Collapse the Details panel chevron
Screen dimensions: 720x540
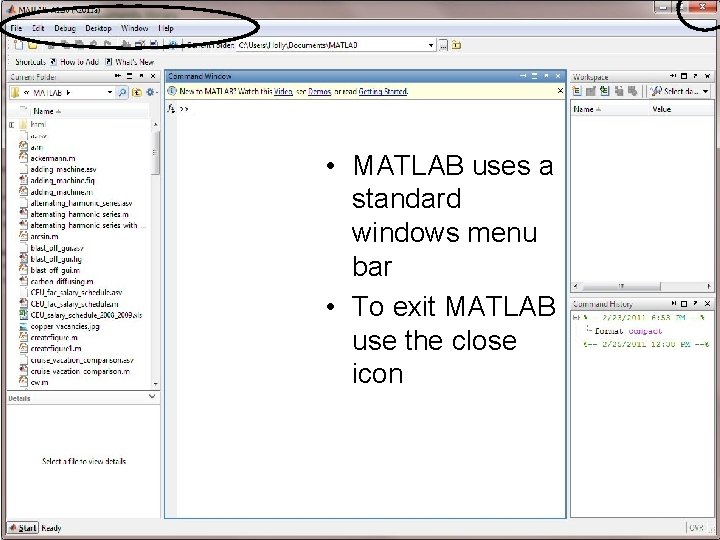[x=152, y=396]
